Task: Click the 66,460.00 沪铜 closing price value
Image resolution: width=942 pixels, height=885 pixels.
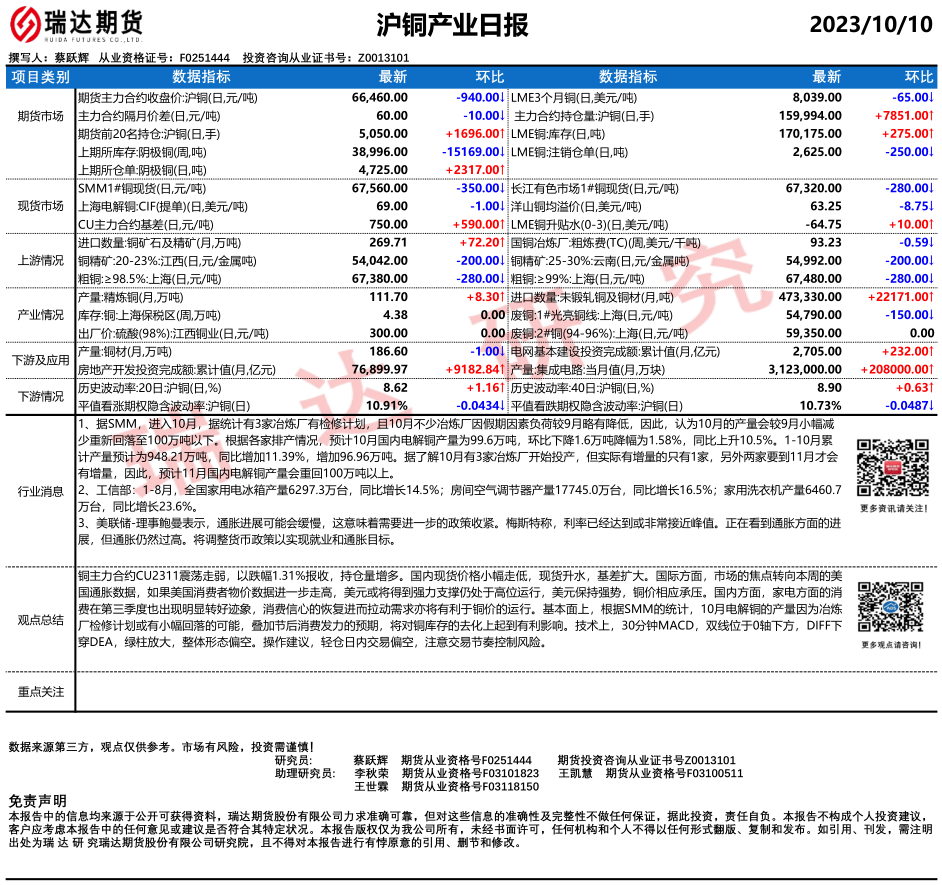Action: click(379, 98)
